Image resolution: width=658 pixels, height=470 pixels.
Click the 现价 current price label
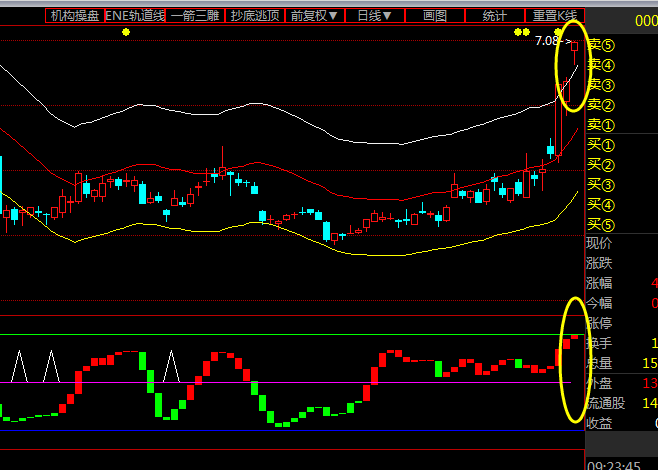[600, 244]
